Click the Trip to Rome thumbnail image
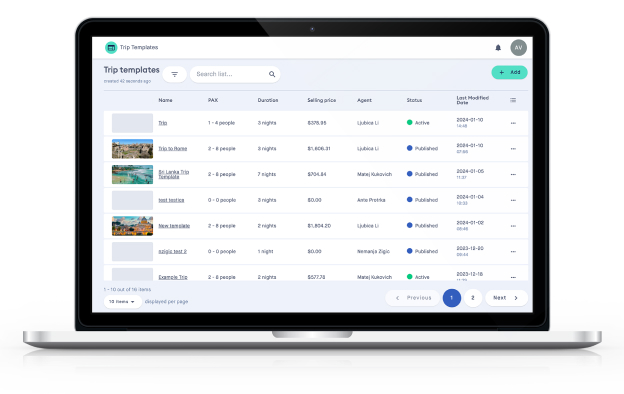This screenshot has width=624, height=394. [132, 149]
